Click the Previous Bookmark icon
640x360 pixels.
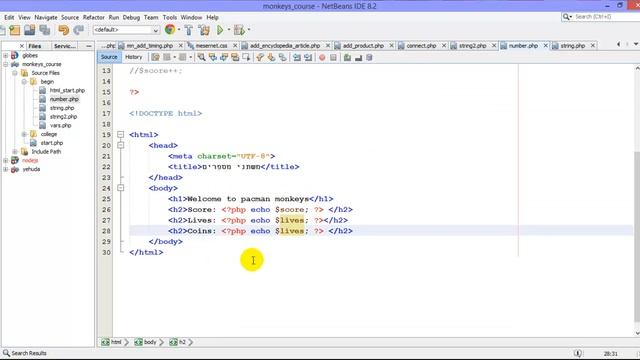(260, 58)
